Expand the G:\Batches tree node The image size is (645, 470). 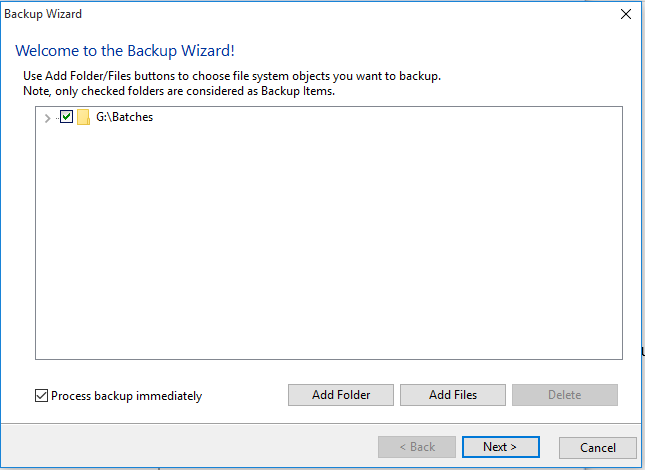47,118
